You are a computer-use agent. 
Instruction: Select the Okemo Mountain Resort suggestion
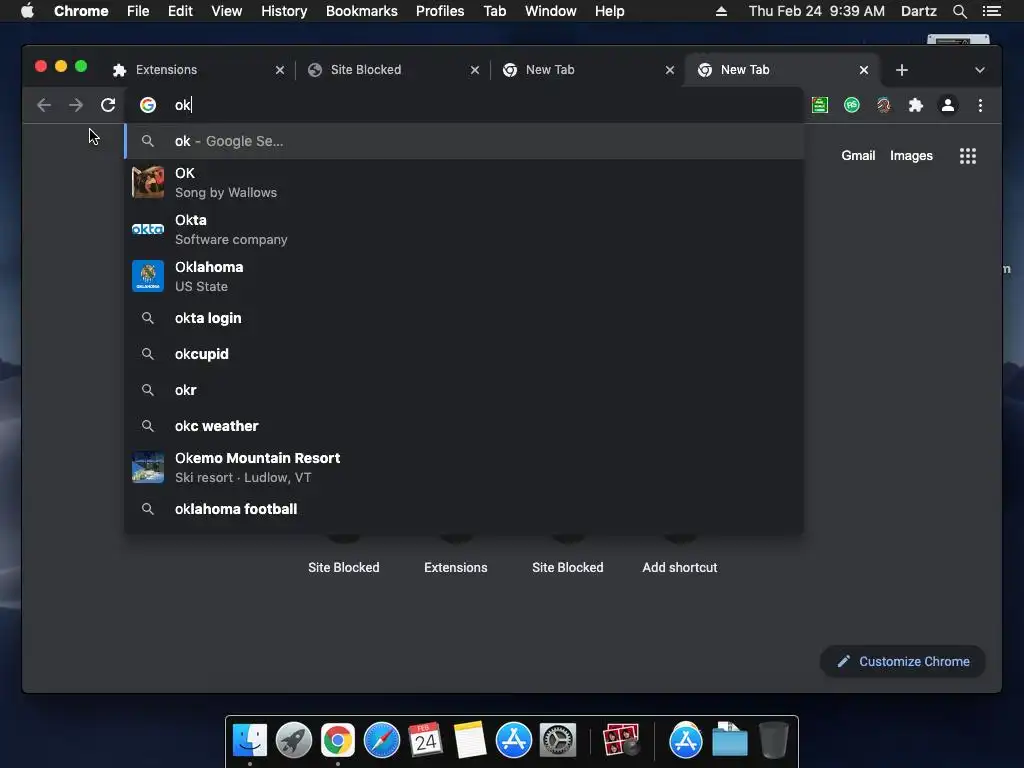(464, 468)
